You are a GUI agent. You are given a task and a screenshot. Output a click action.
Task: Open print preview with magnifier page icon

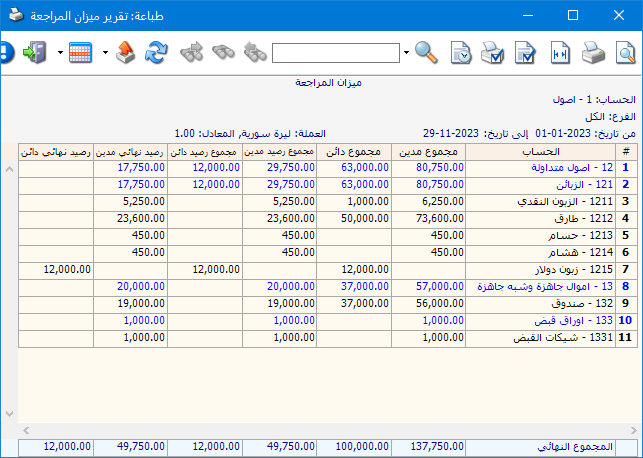[x=625, y=53]
